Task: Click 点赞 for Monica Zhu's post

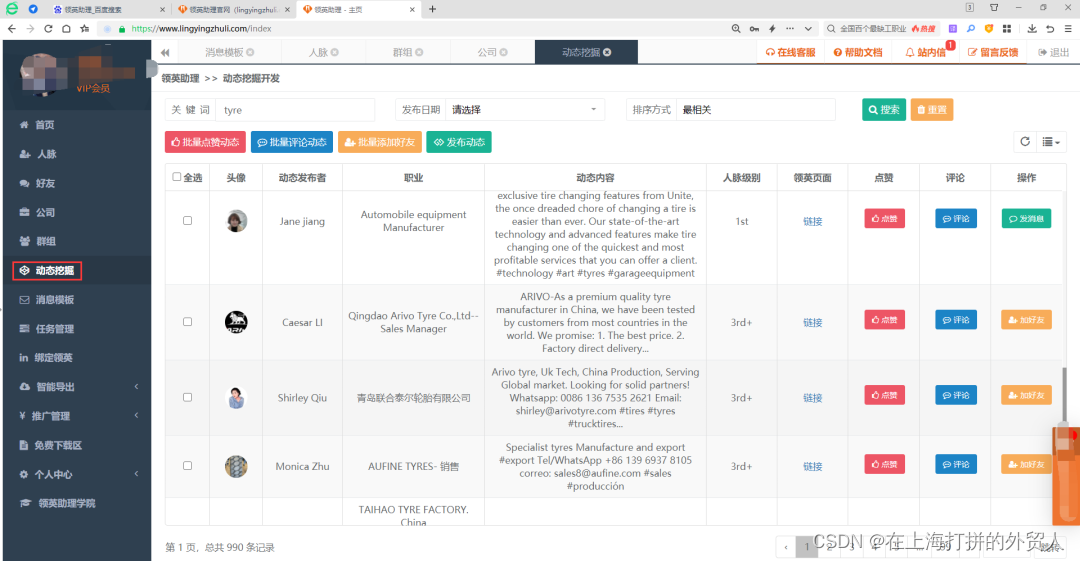Action: [x=884, y=464]
